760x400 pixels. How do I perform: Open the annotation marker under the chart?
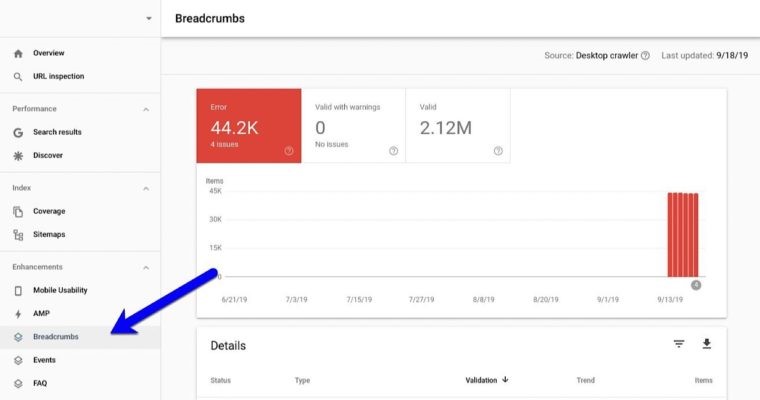[696, 285]
